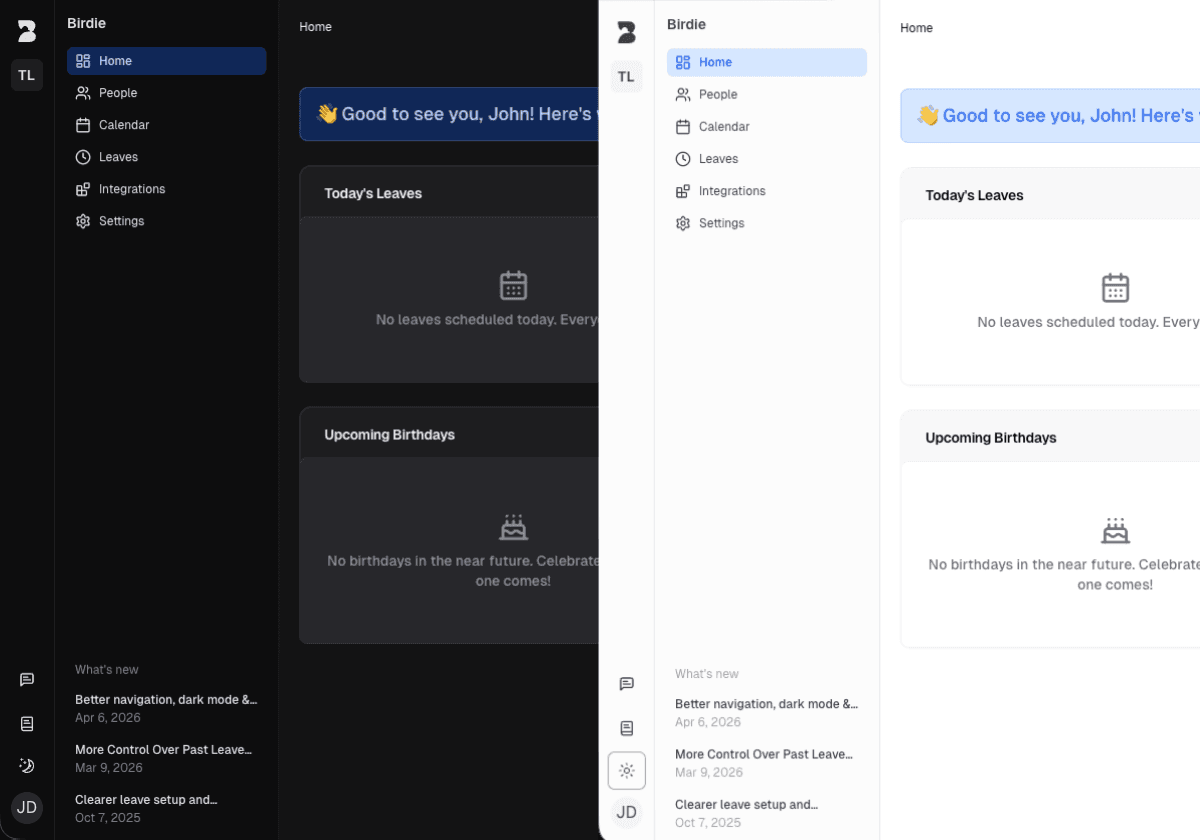Image resolution: width=1200 pixels, height=840 pixels.
Task: Open the "Better navigation, dark mode" update
Action: point(166,699)
